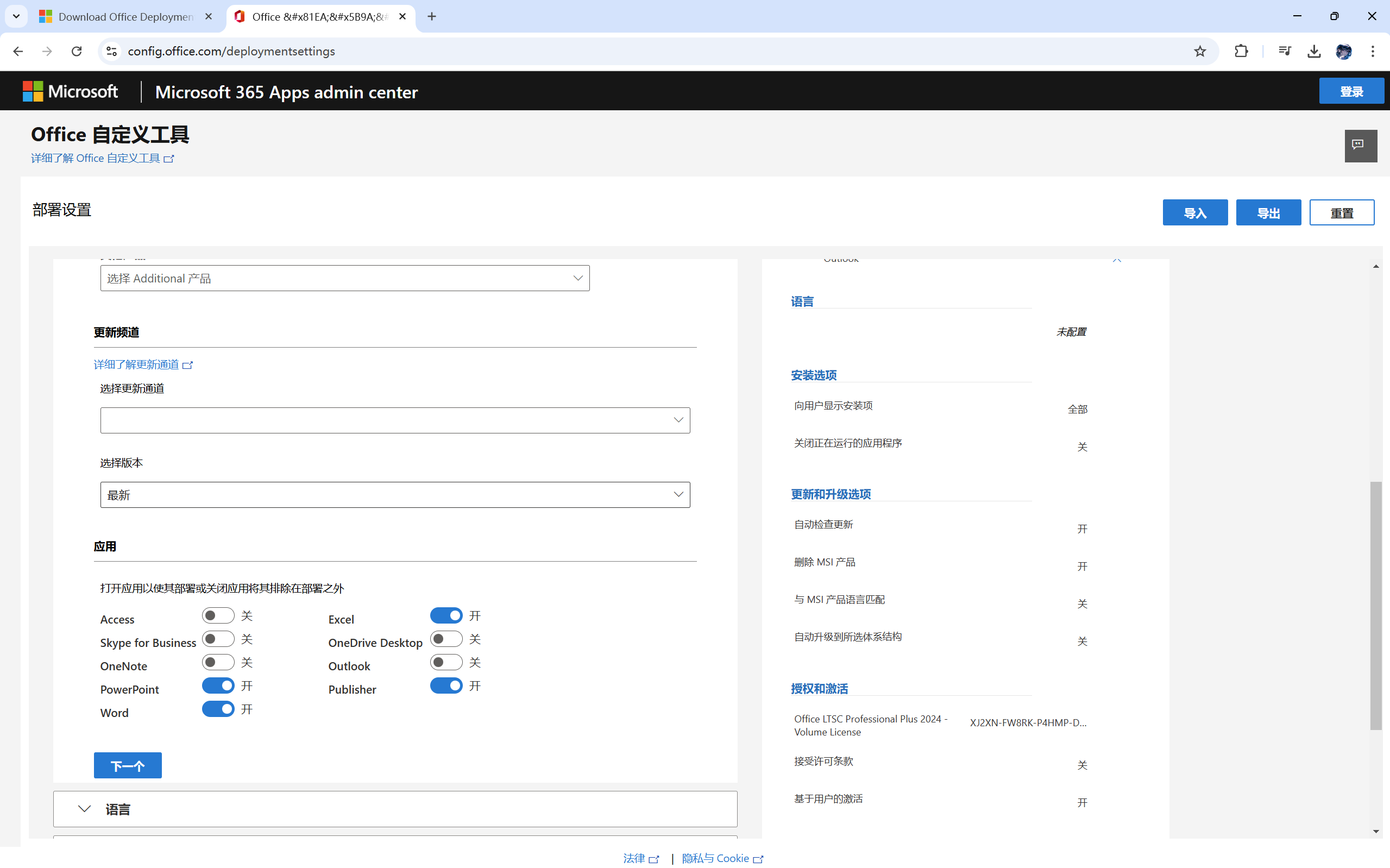Click the 自动检查更新 summary row
The image size is (1390, 868).
[x=940, y=526]
